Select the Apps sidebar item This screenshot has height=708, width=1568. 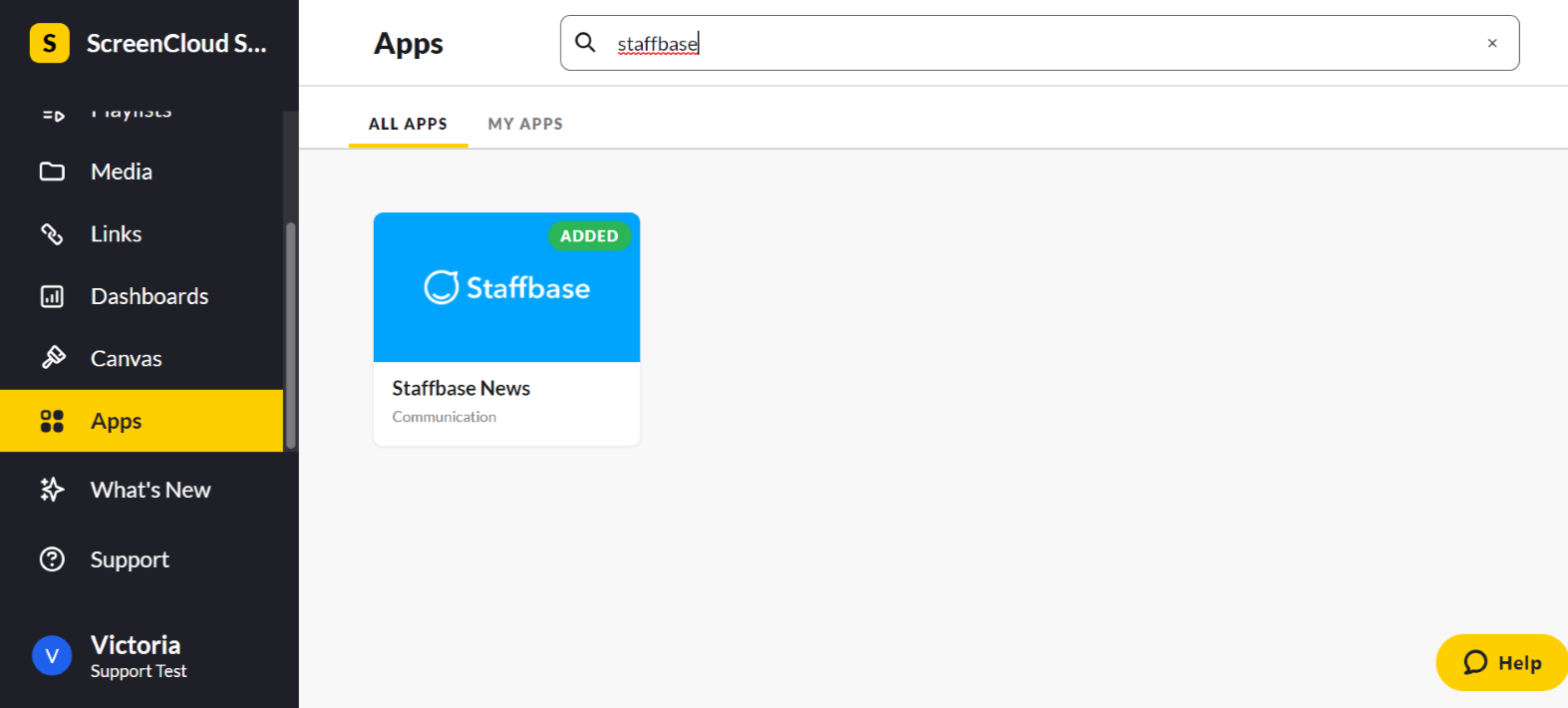click(142, 421)
